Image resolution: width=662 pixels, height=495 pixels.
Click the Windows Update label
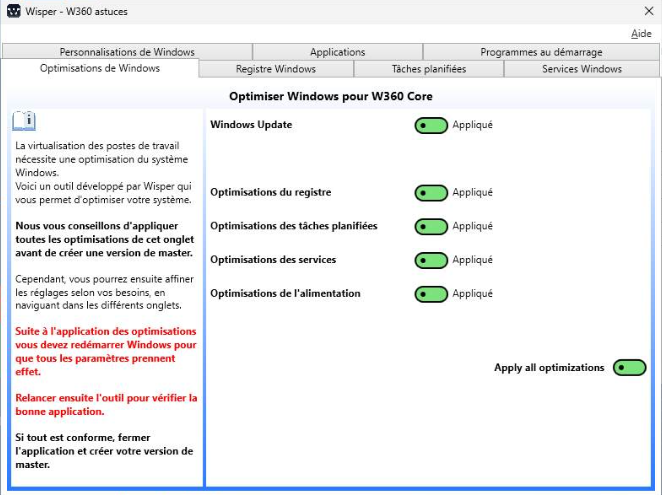tap(251, 125)
